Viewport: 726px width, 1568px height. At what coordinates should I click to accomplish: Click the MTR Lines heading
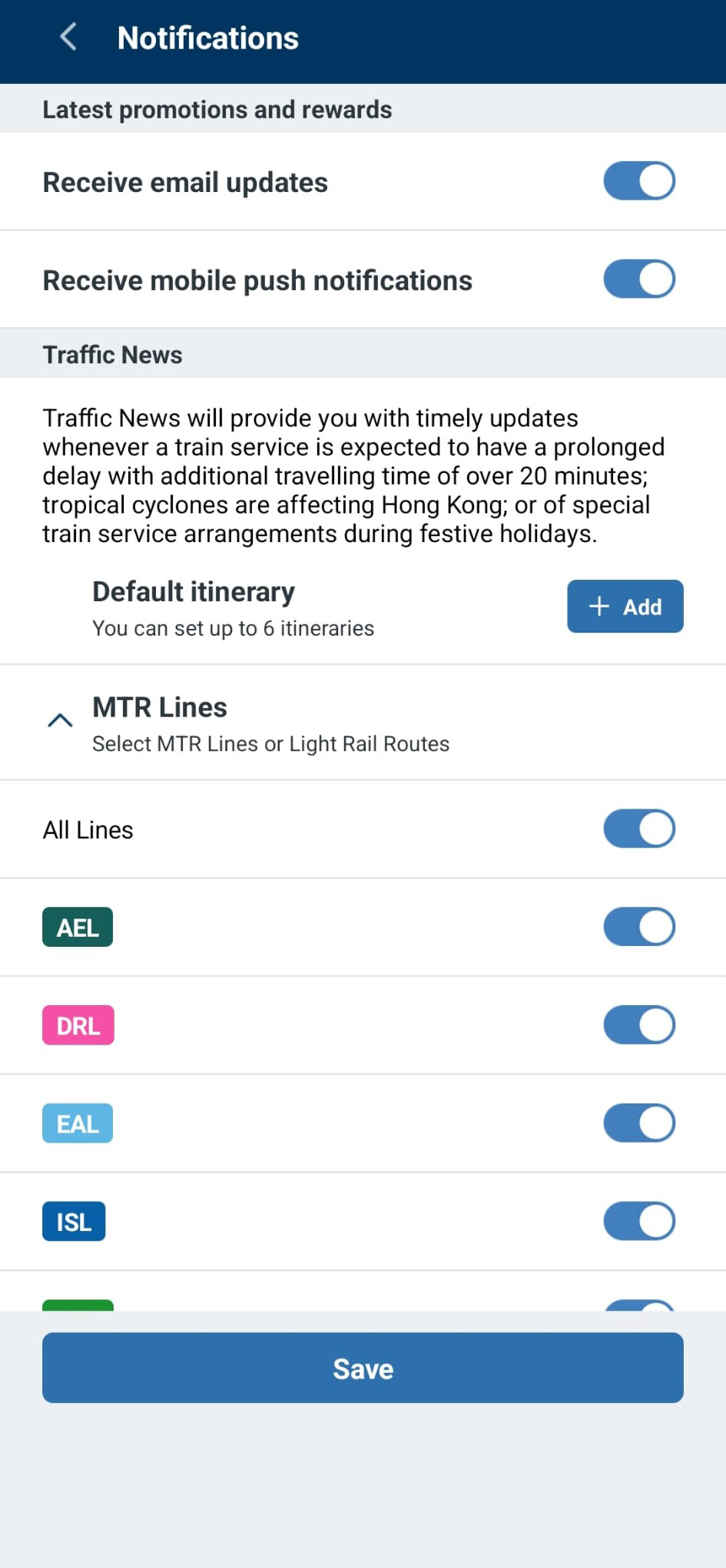click(x=160, y=707)
